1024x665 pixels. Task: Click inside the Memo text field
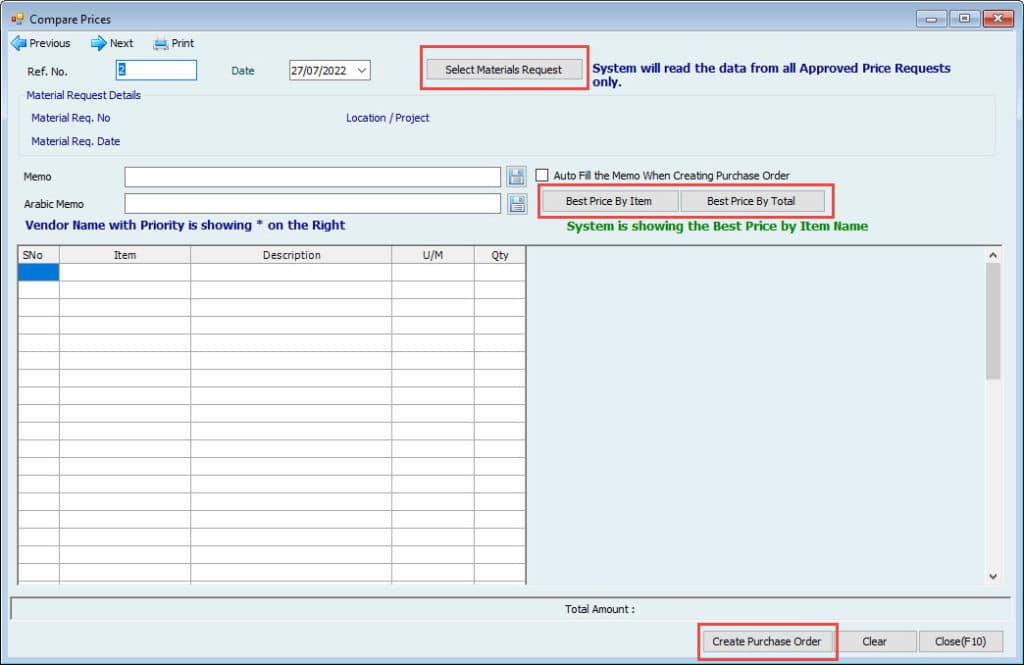(313, 176)
